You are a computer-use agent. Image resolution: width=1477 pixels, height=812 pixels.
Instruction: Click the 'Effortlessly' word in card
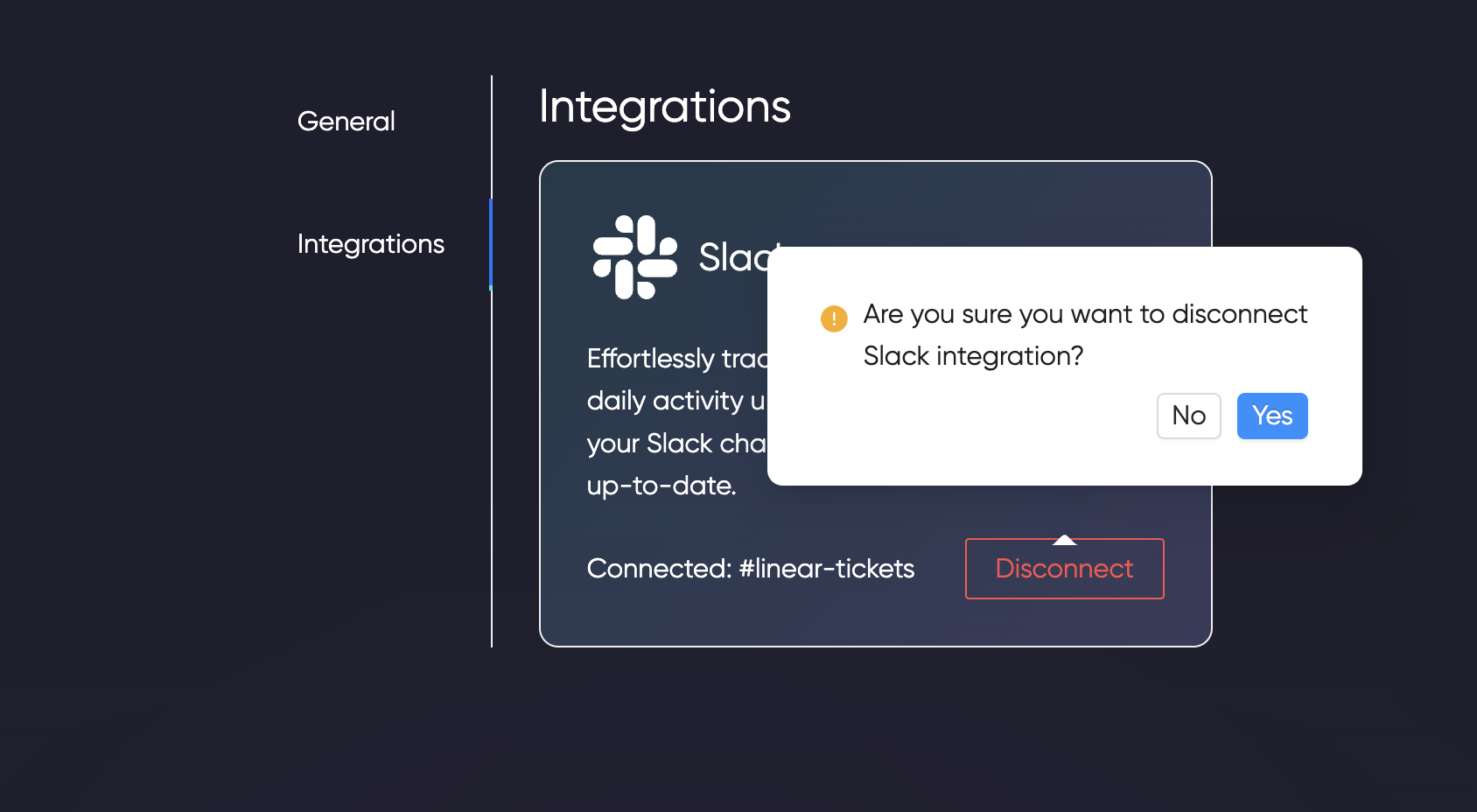tap(651, 359)
